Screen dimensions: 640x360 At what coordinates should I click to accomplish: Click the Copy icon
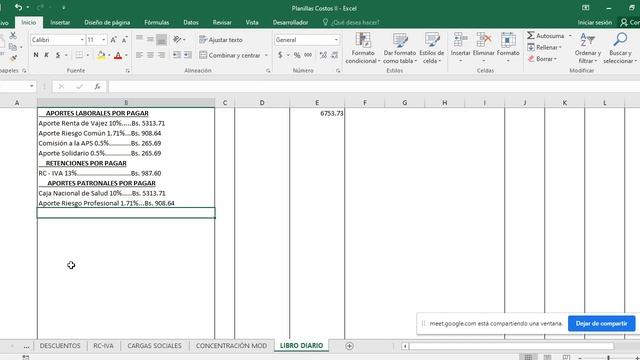point(13,47)
